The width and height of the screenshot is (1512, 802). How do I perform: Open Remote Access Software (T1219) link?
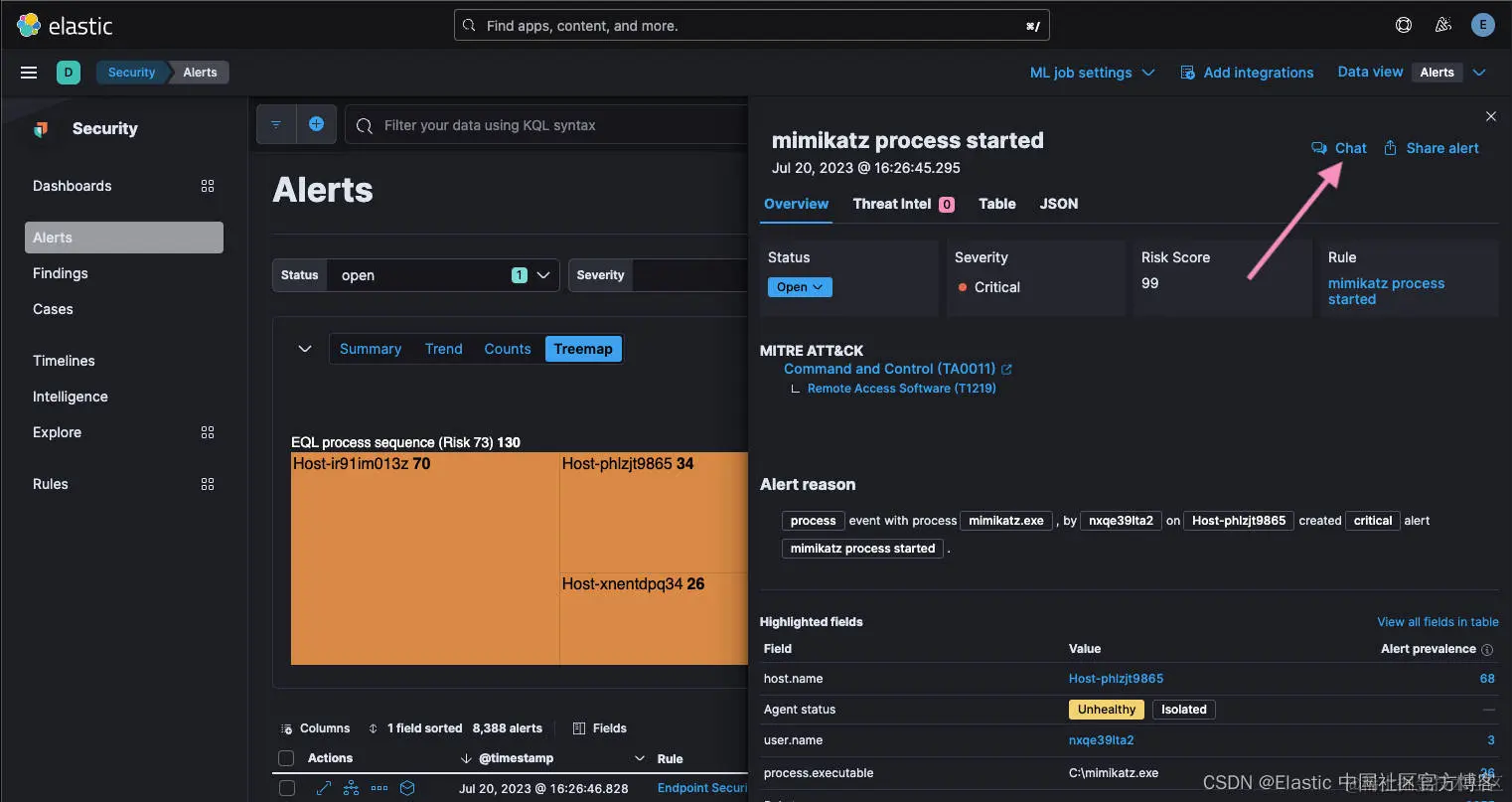pos(902,389)
